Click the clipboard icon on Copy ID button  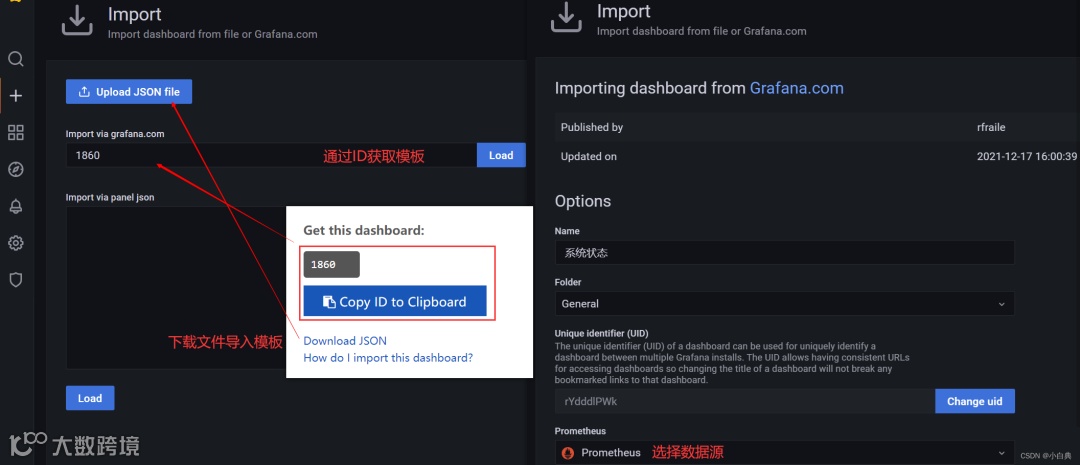click(329, 302)
